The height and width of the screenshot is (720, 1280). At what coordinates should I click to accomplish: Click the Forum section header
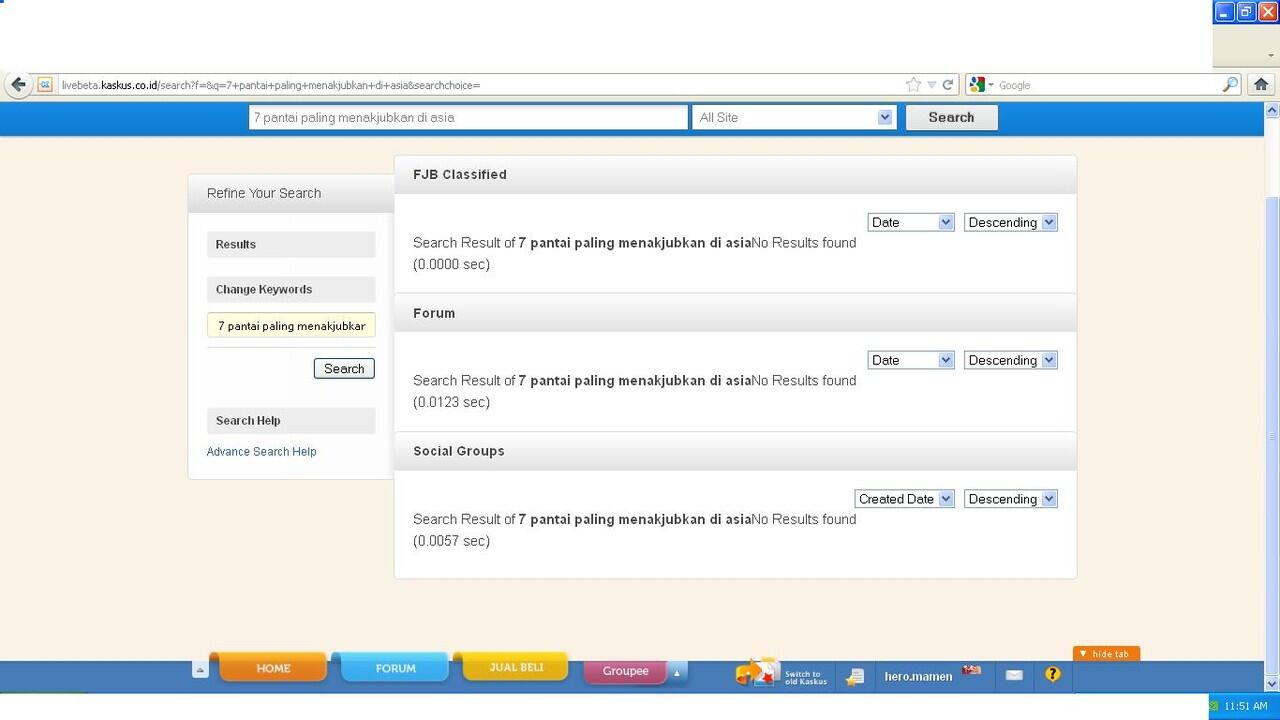735,313
